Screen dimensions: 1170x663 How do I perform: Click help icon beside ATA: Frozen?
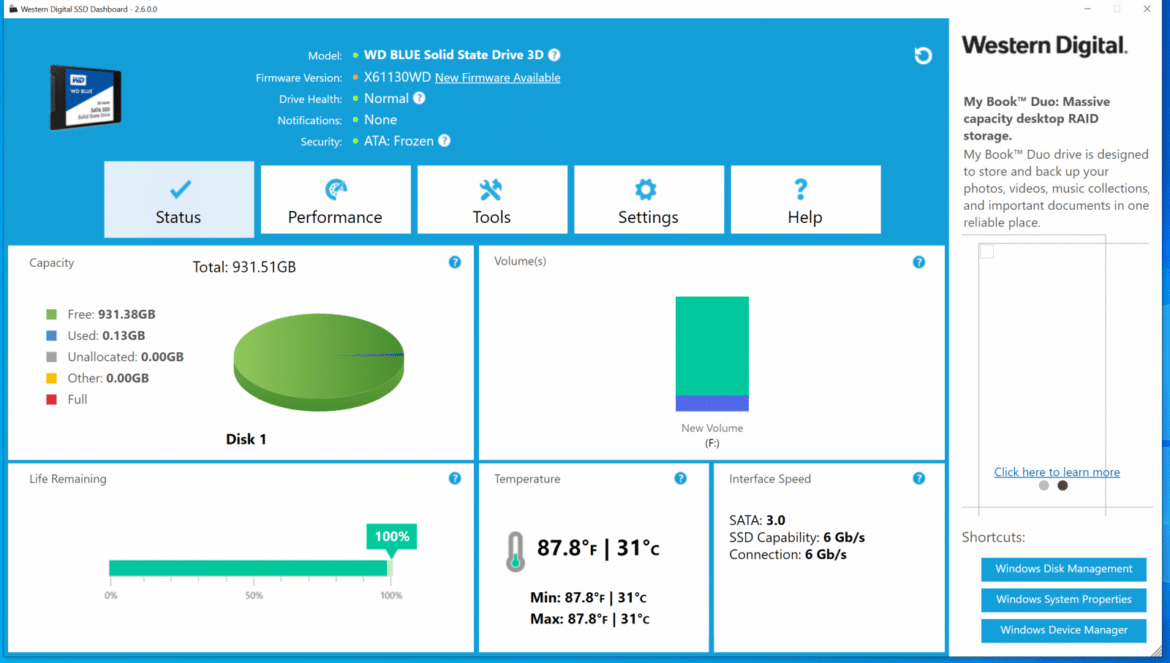coord(445,140)
